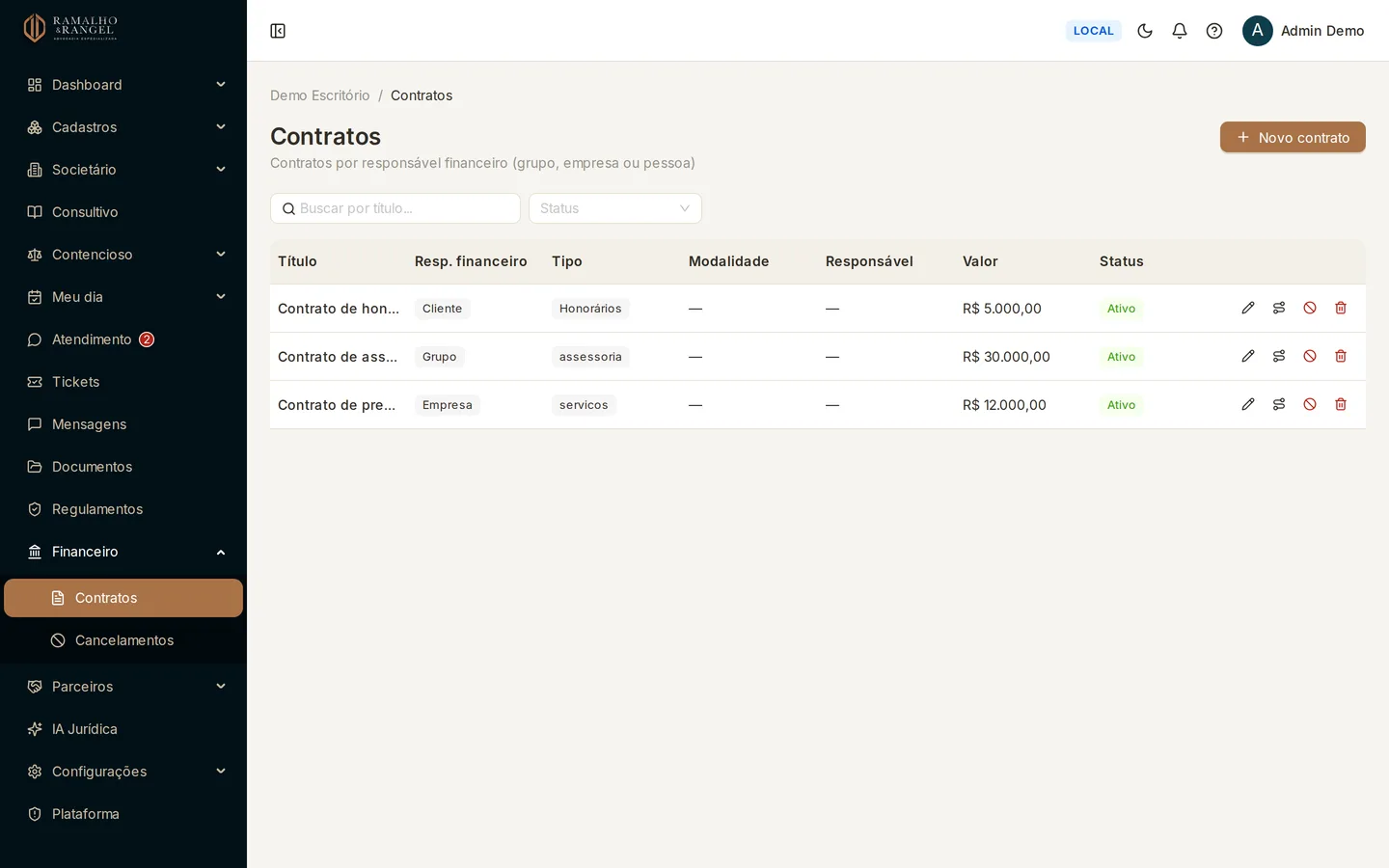
Task: Edit the Contrato de pre... row with the pencil icon
Action: tap(1248, 404)
